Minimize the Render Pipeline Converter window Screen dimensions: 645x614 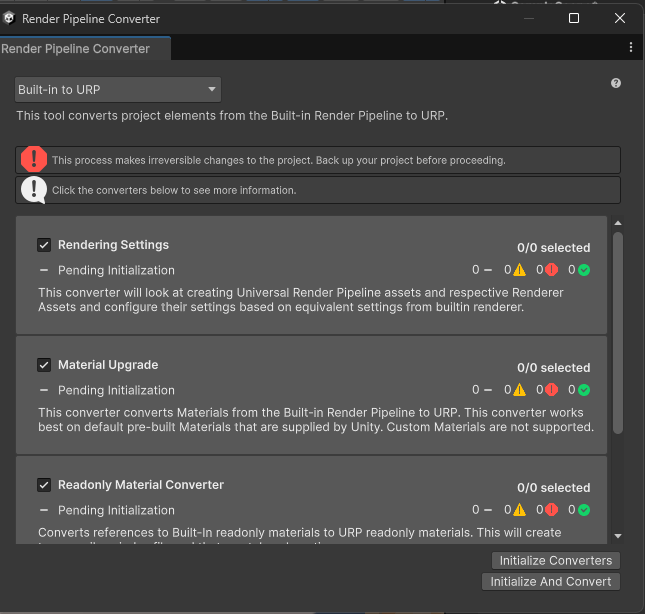529,19
